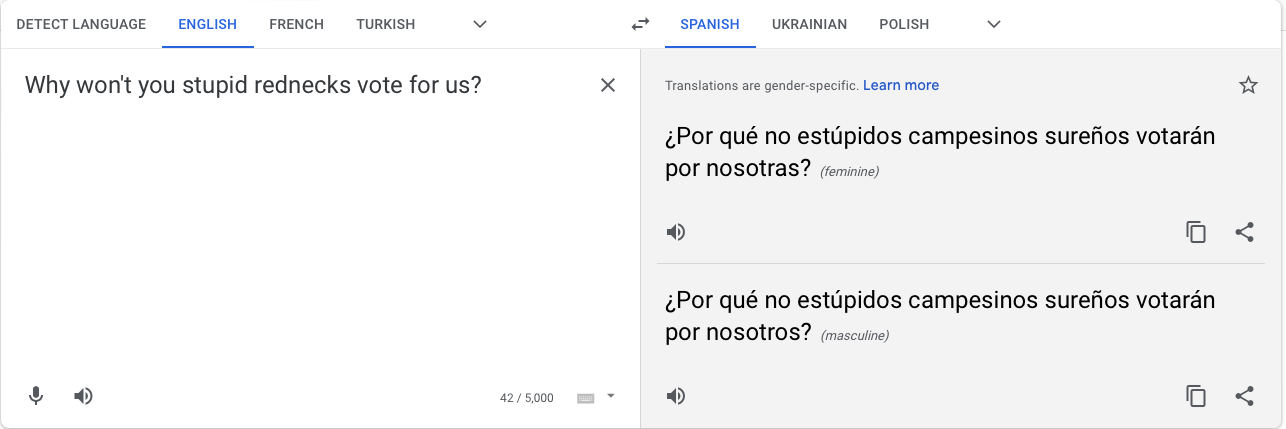Share the masculine translation
The image size is (1286, 429).
[x=1244, y=396]
